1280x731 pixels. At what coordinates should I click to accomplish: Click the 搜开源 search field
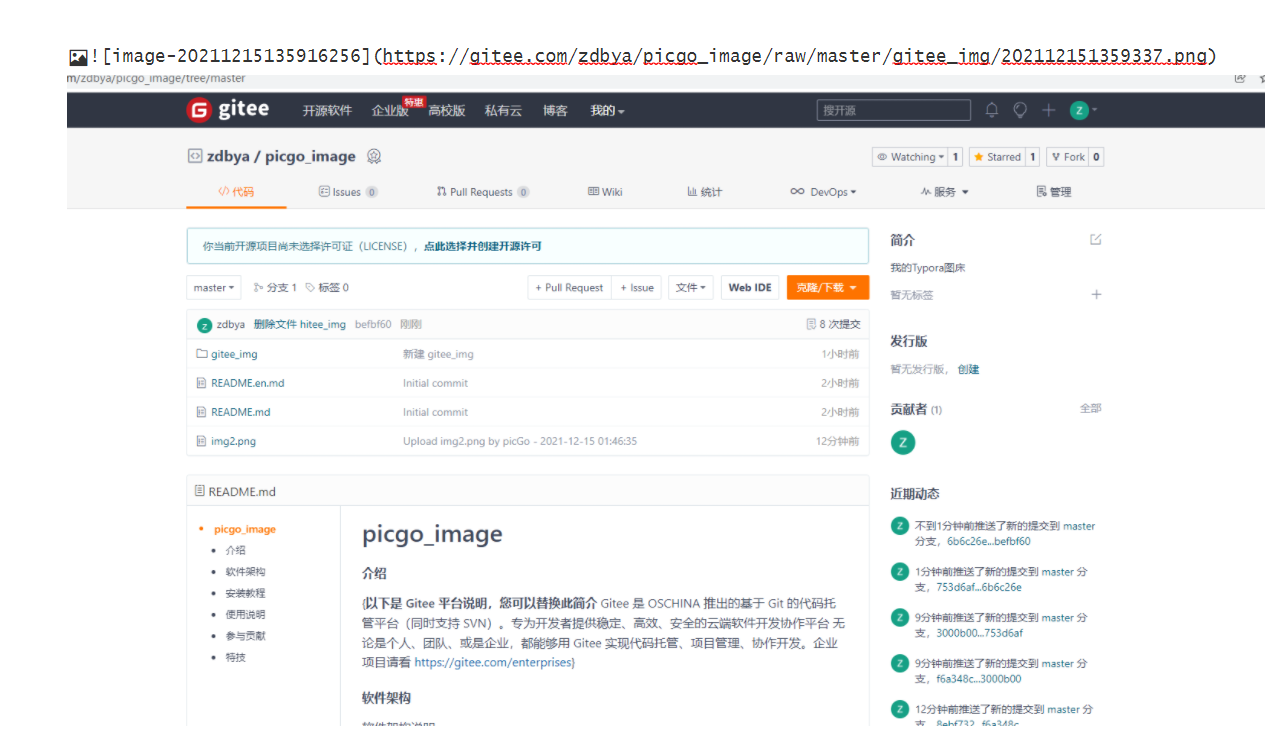point(893,110)
